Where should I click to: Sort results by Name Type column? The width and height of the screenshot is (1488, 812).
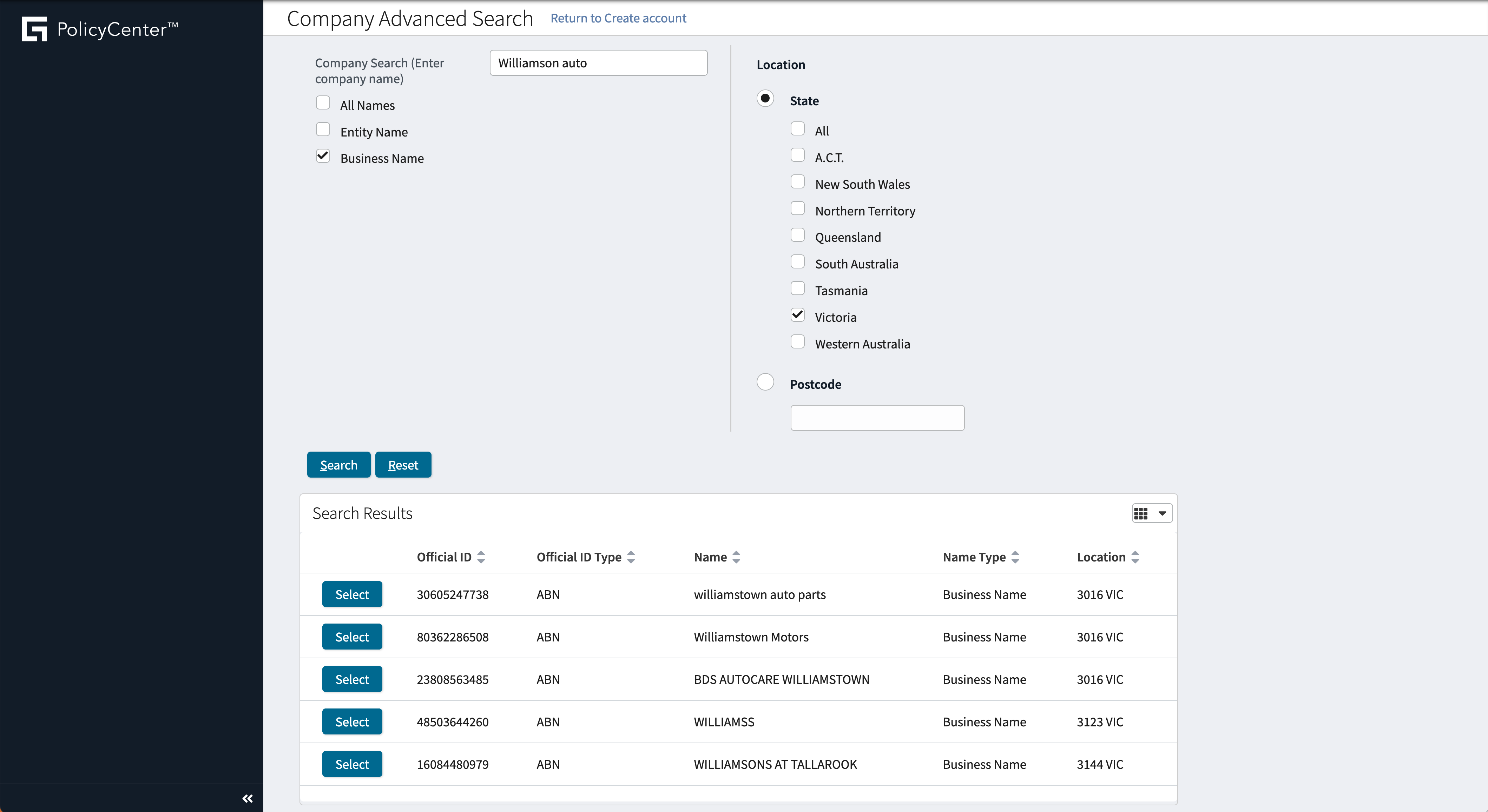[1015, 557]
